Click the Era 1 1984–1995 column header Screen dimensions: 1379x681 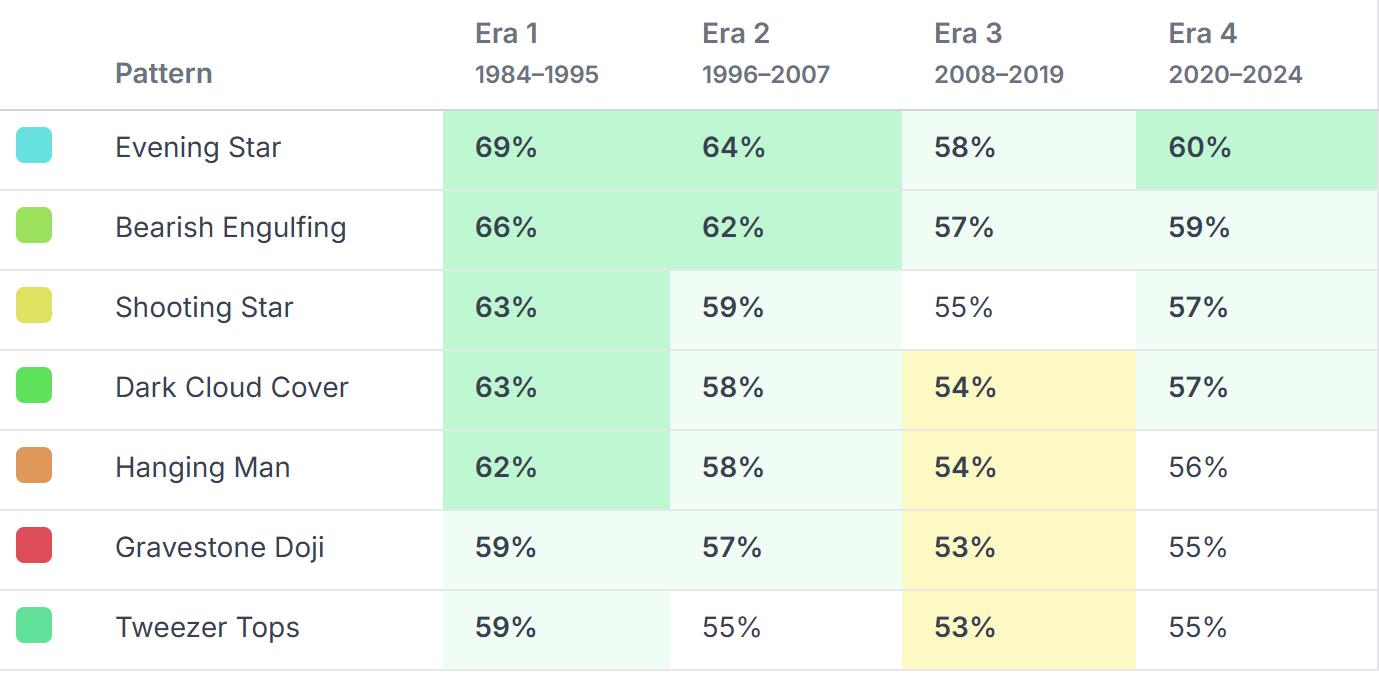coord(537,54)
